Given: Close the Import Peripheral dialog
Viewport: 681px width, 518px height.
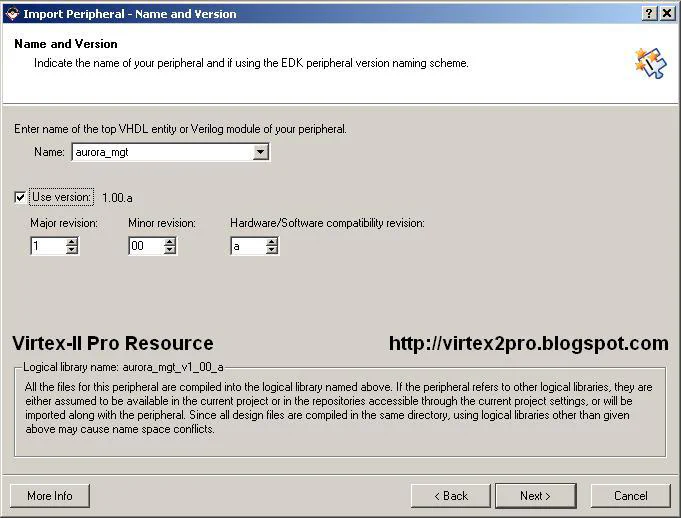Looking at the screenshot, I should 666,14.
